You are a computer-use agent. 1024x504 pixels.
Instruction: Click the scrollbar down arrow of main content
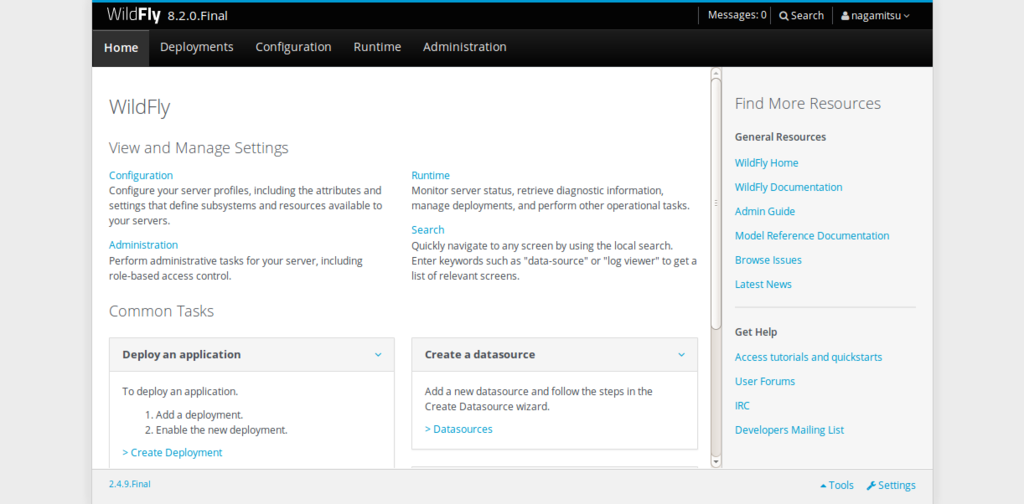coord(716,462)
